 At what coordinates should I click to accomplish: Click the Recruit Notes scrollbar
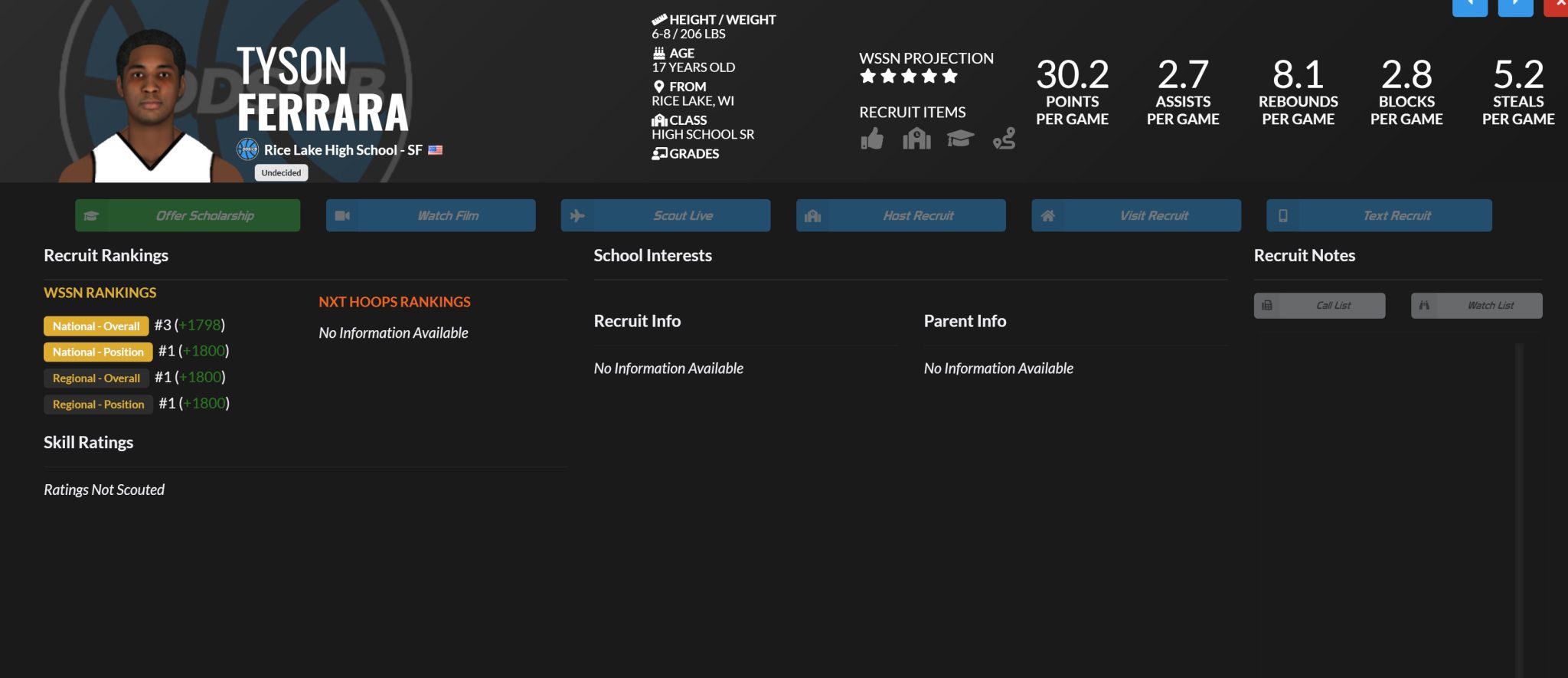point(1519,506)
